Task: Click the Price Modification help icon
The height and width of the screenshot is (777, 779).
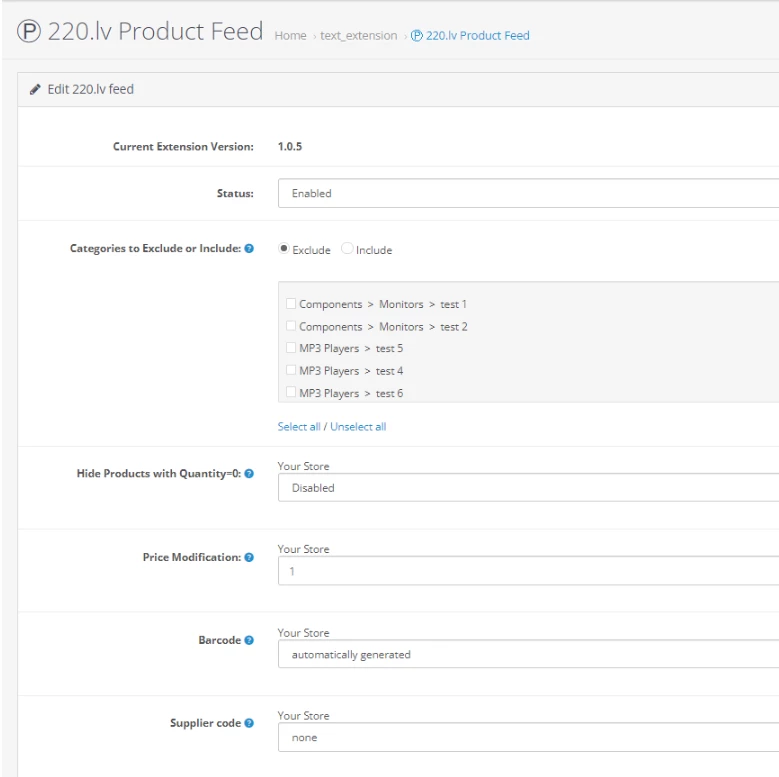Action: (x=249, y=558)
